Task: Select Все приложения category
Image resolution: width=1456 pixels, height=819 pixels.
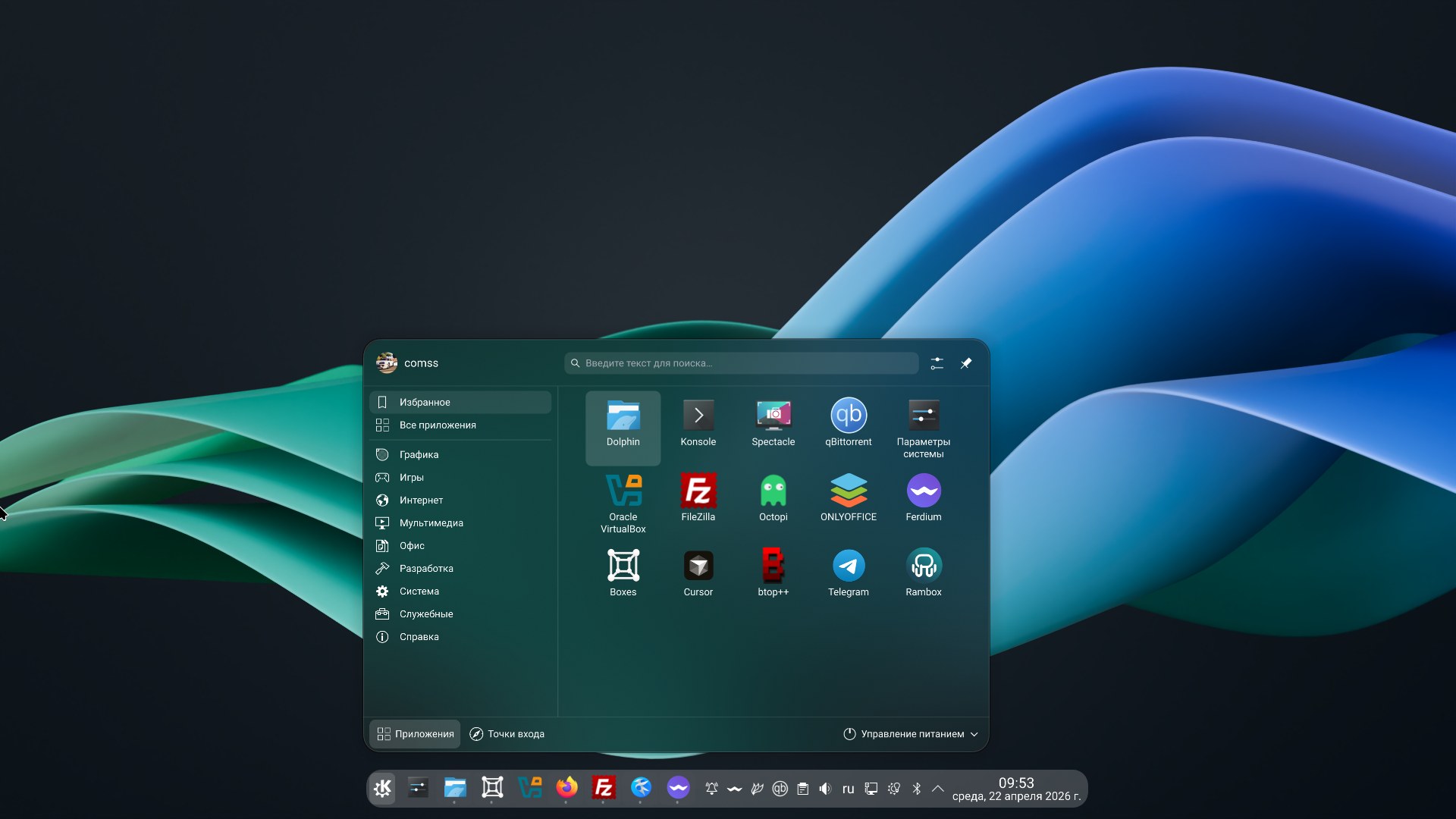Action: point(438,425)
